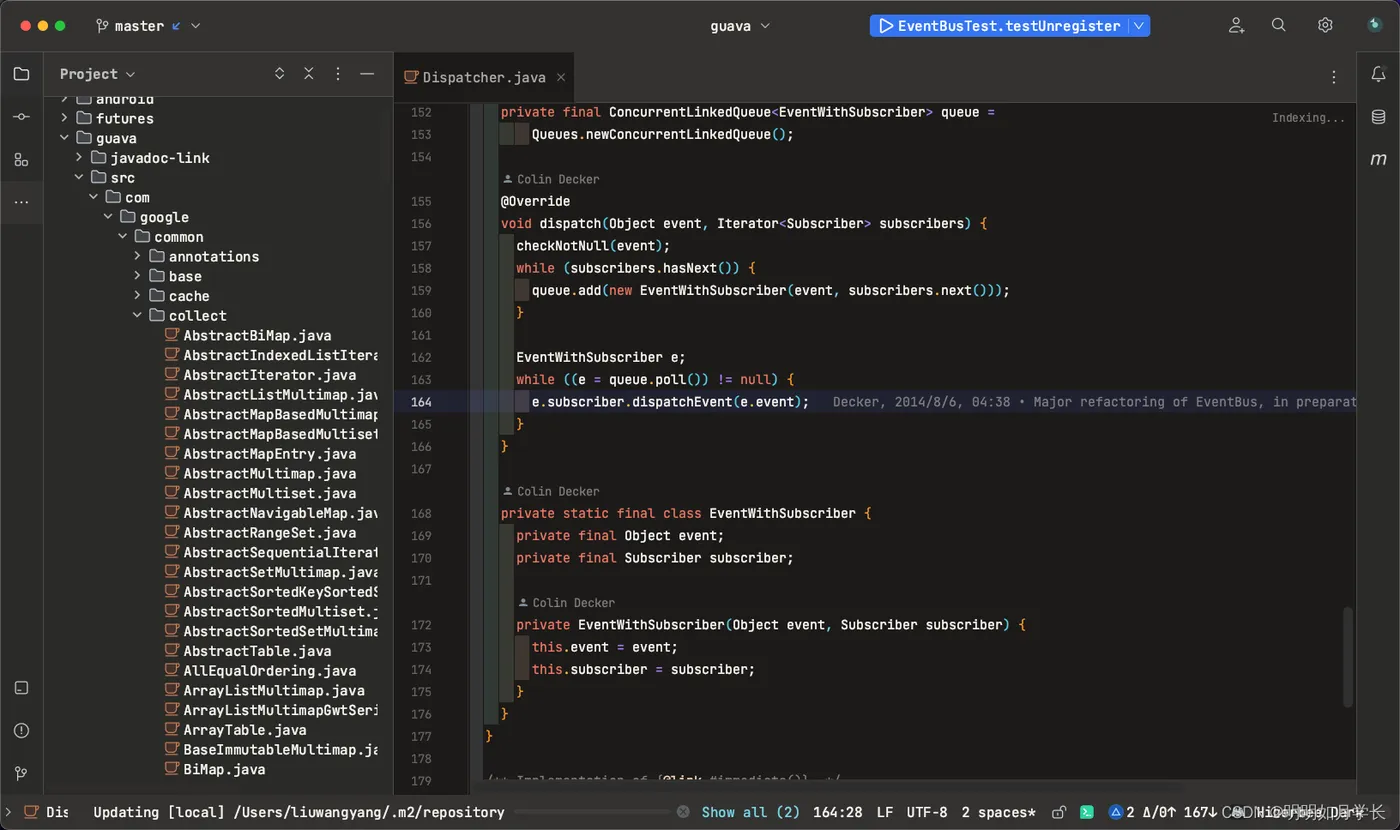Open AbstractMapEntry.java file
Viewport: 1400px width, 830px height.
click(269, 454)
